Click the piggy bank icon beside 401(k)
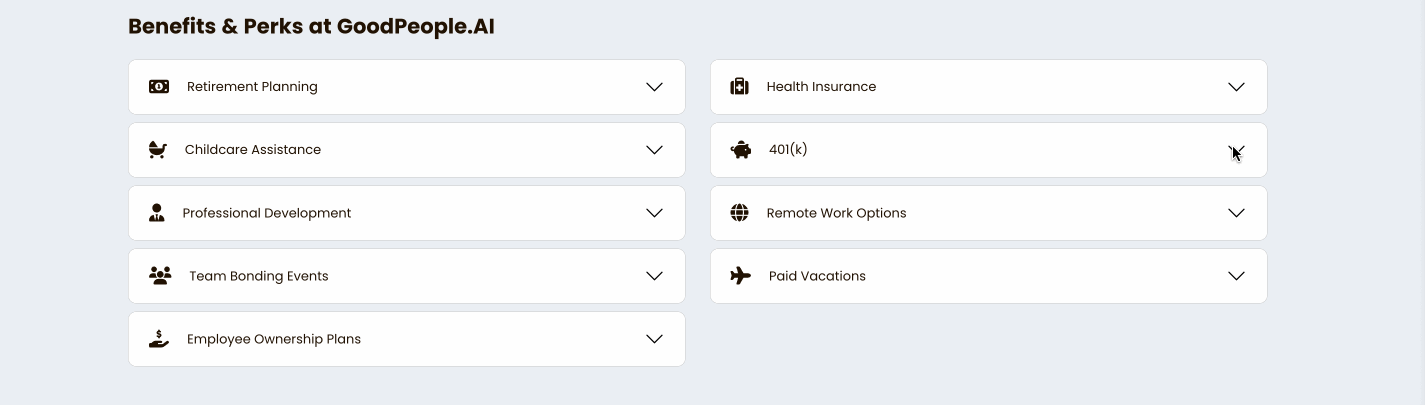This screenshot has width=1425, height=405. coord(741,150)
